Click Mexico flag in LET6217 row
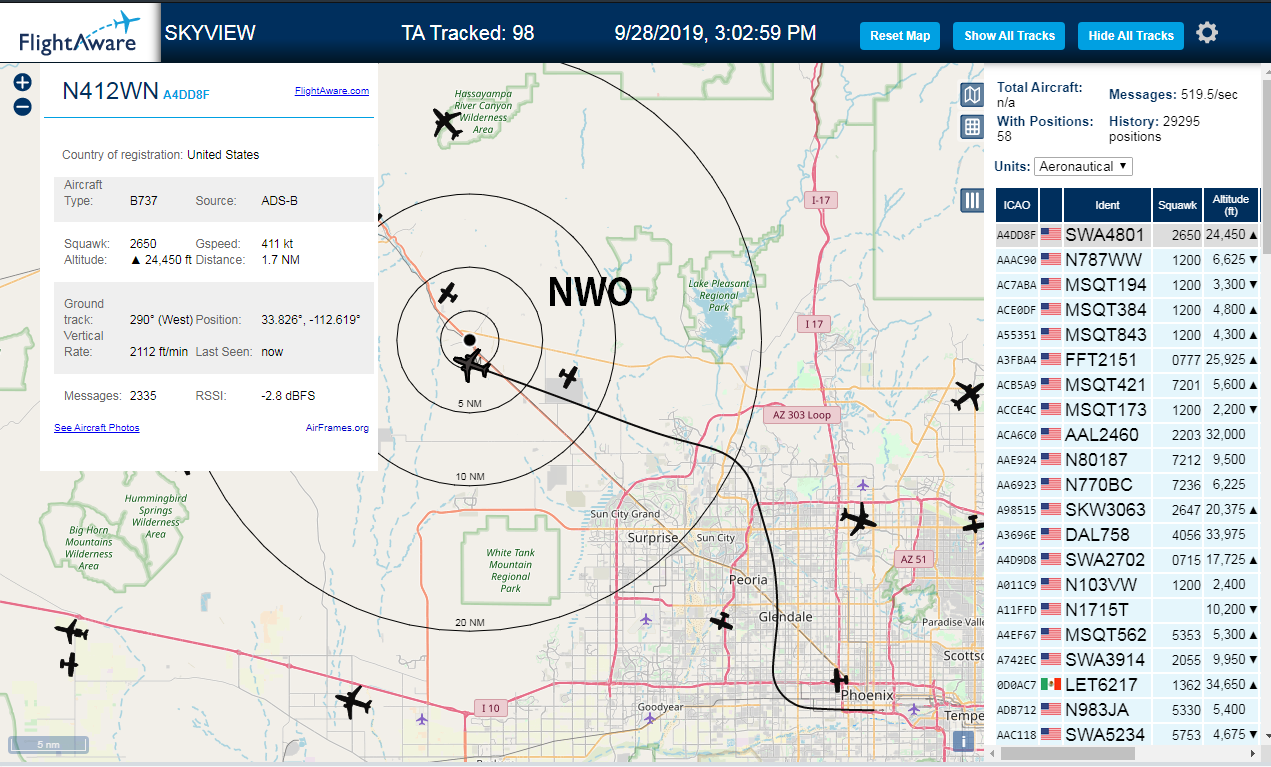The image size is (1271, 767). point(1050,685)
